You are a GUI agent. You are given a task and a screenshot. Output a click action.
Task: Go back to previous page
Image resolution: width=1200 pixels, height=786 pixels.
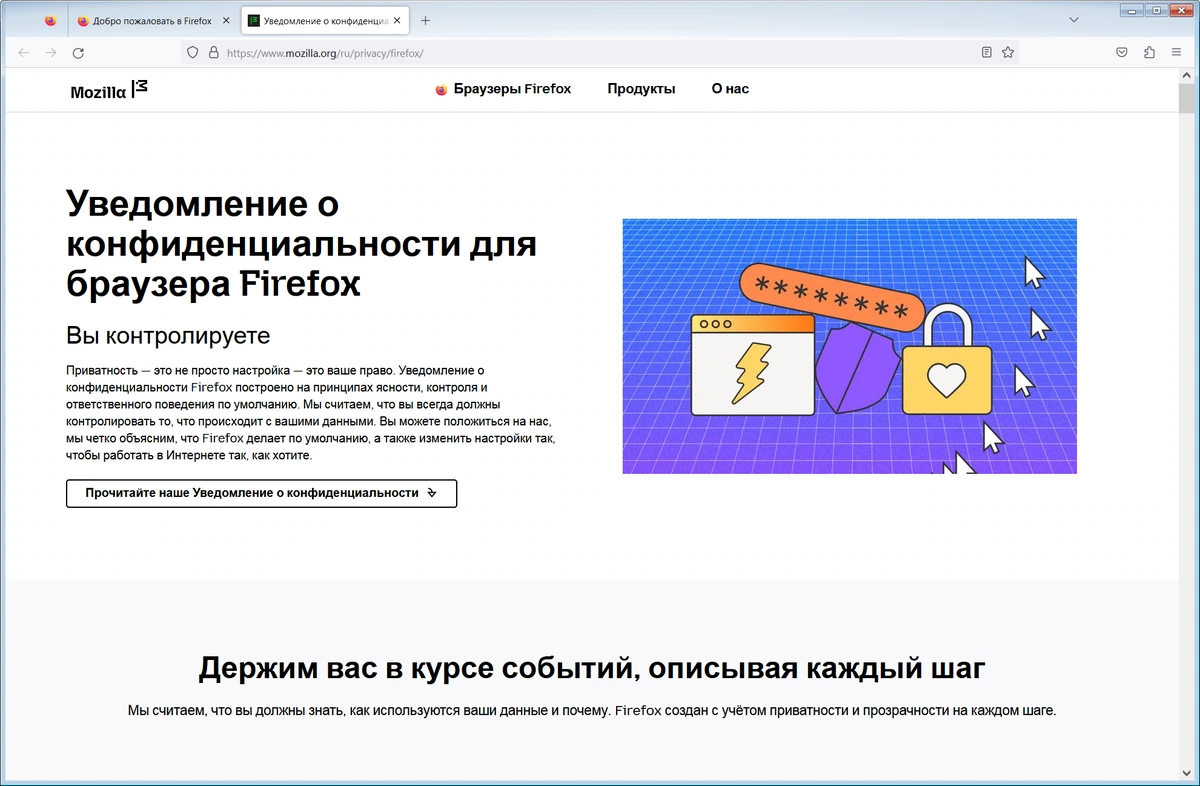pos(24,53)
